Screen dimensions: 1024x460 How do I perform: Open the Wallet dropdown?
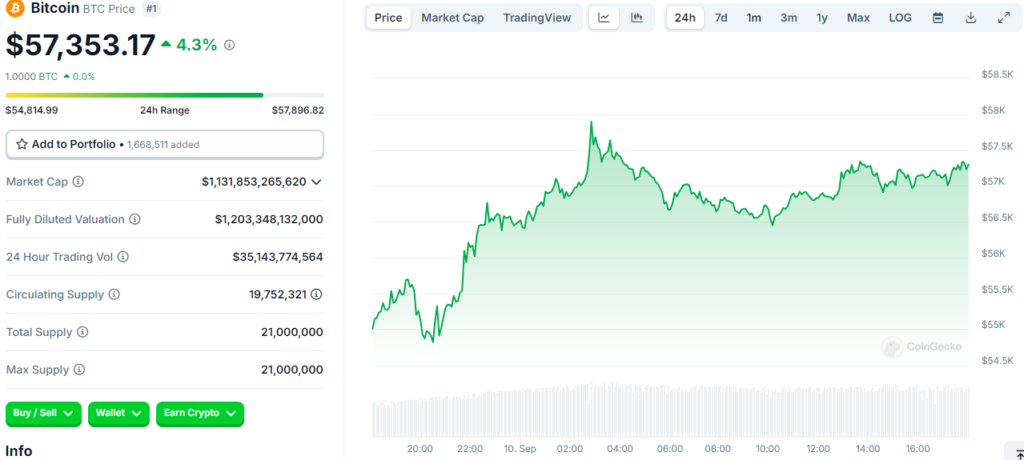tap(118, 414)
